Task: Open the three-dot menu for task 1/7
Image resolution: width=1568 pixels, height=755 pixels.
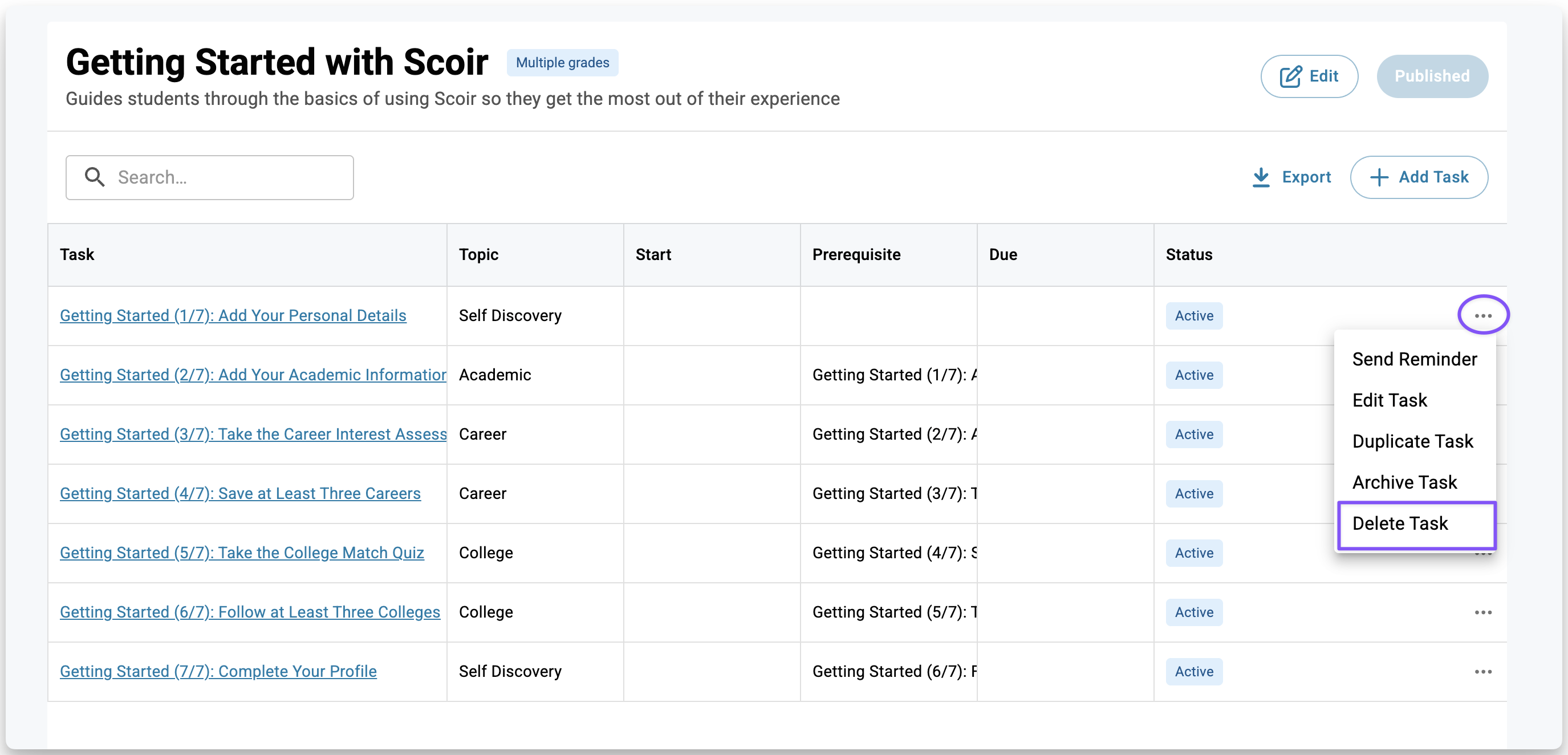Action: pyautogui.click(x=1483, y=315)
